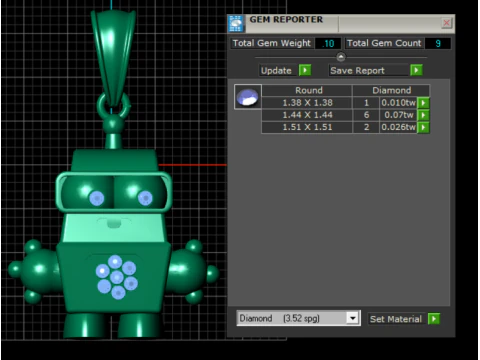Click the 0.010tw weight value
This screenshot has width=480, height=360.
coord(398,103)
